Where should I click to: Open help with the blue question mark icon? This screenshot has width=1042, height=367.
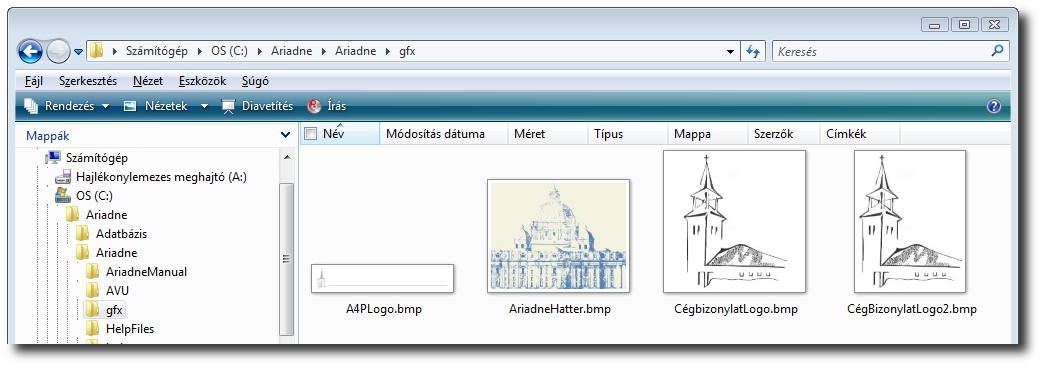tap(993, 106)
